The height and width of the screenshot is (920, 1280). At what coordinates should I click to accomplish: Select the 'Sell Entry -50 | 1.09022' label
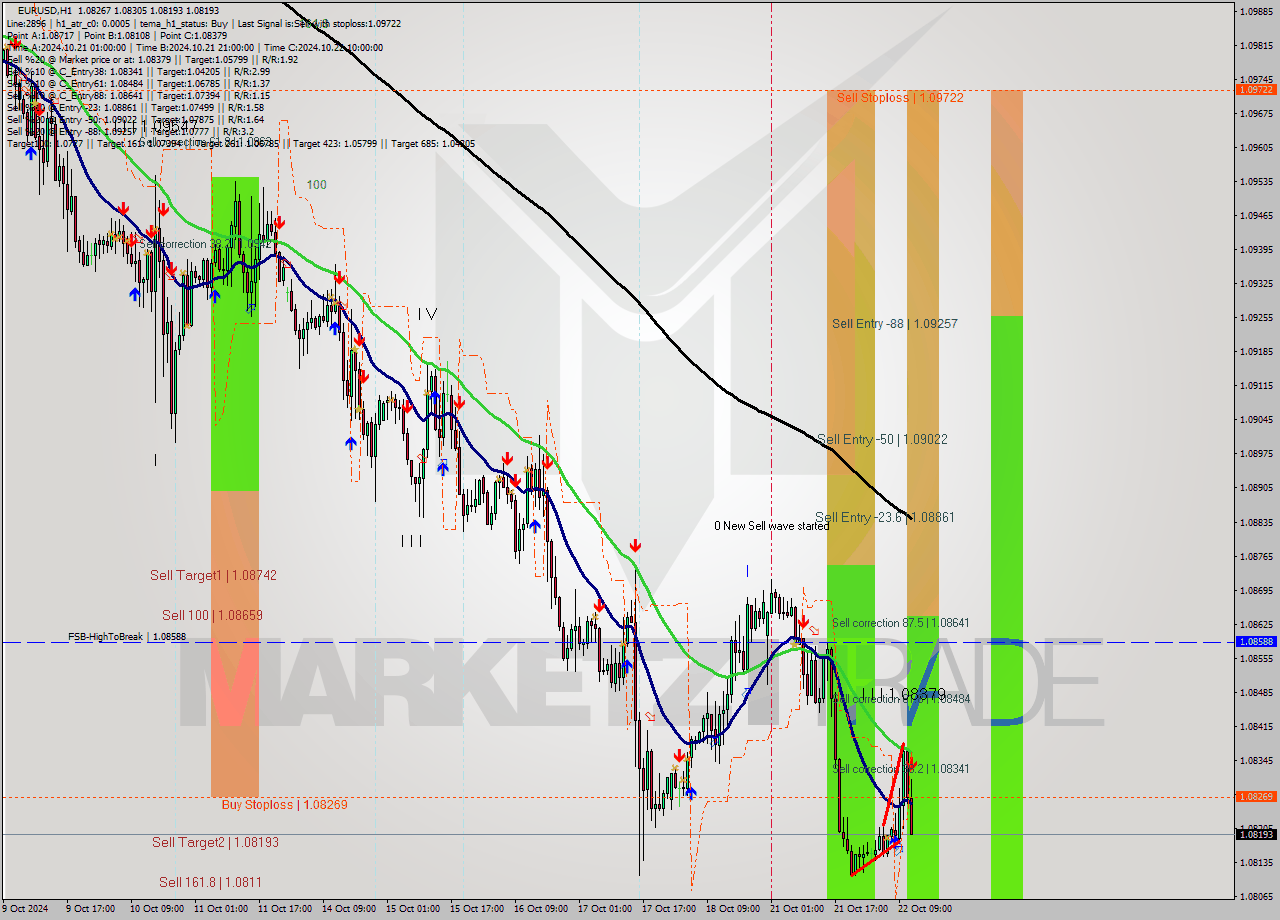tap(882, 439)
